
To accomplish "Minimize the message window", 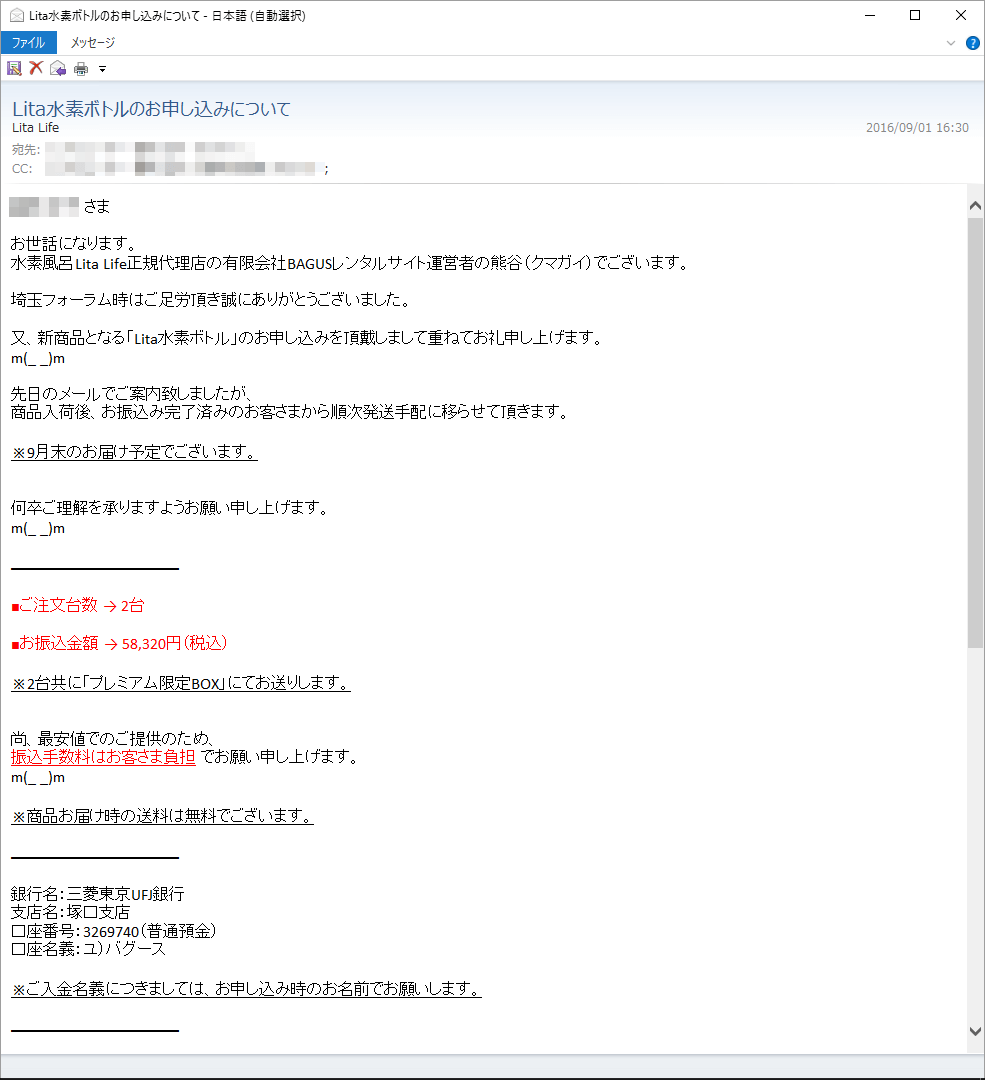I will [870, 15].
